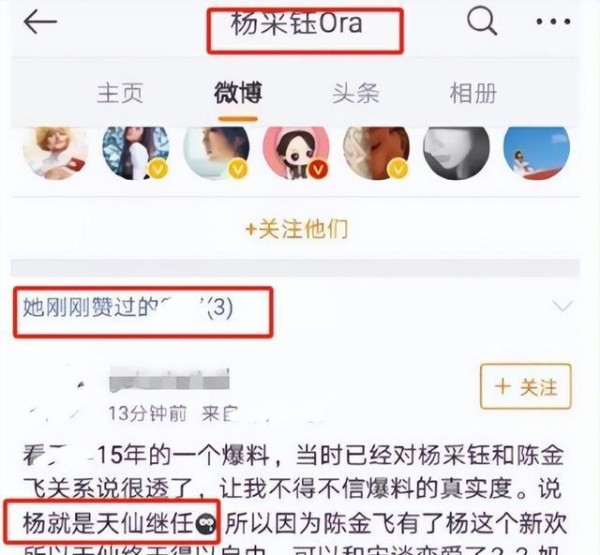The image size is (600, 555).
Task: Open the blue sky avatar
Action: coord(536,152)
